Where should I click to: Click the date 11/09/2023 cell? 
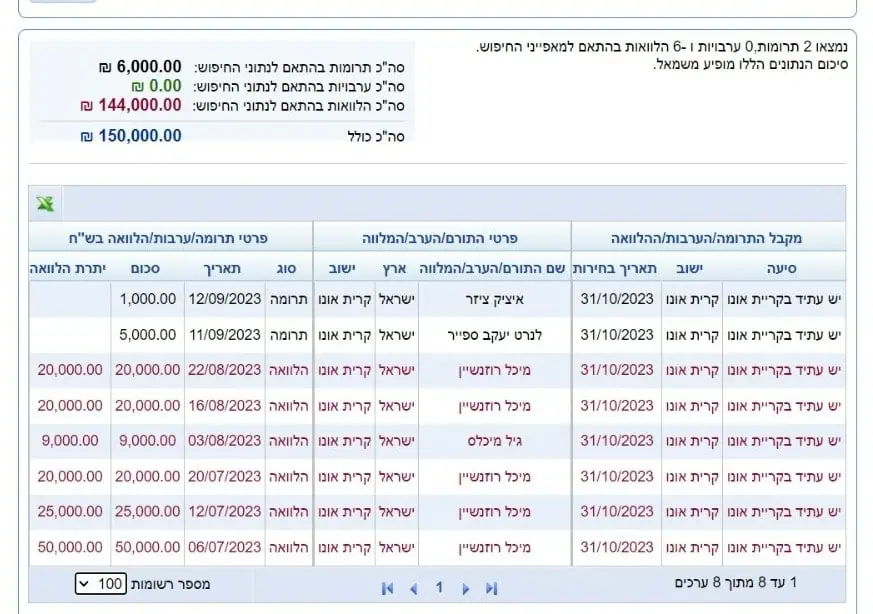[x=225, y=335]
